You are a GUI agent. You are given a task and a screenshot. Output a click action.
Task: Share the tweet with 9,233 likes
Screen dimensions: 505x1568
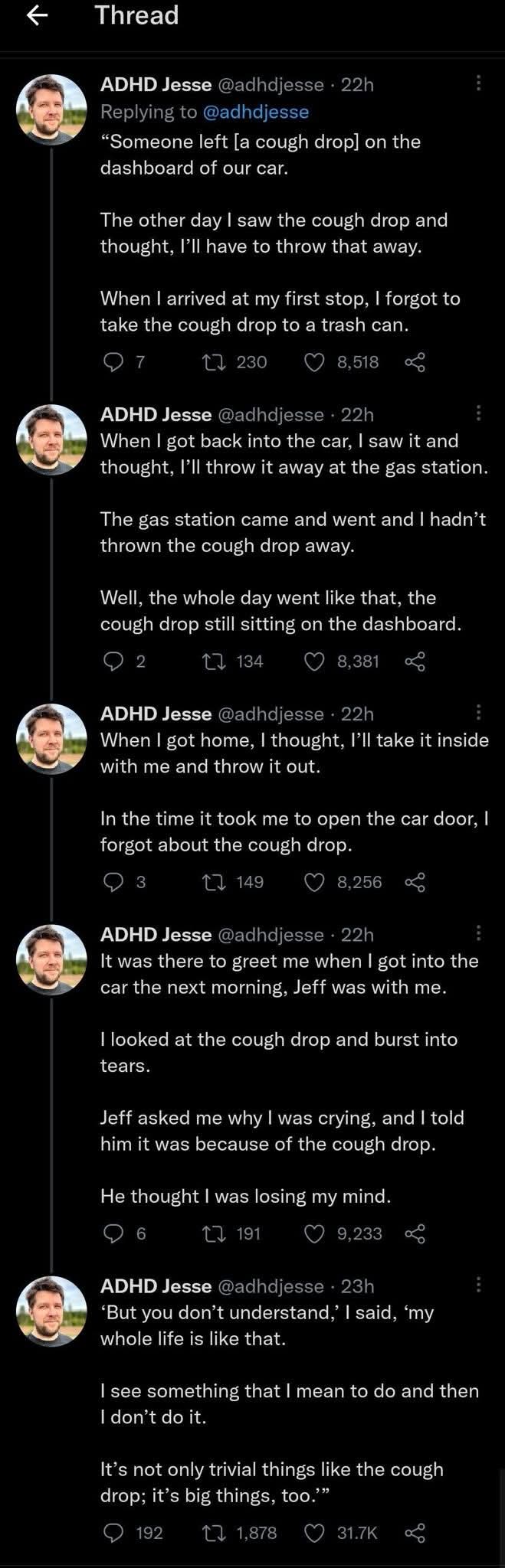pyautogui.click(x=415, y=1234)
